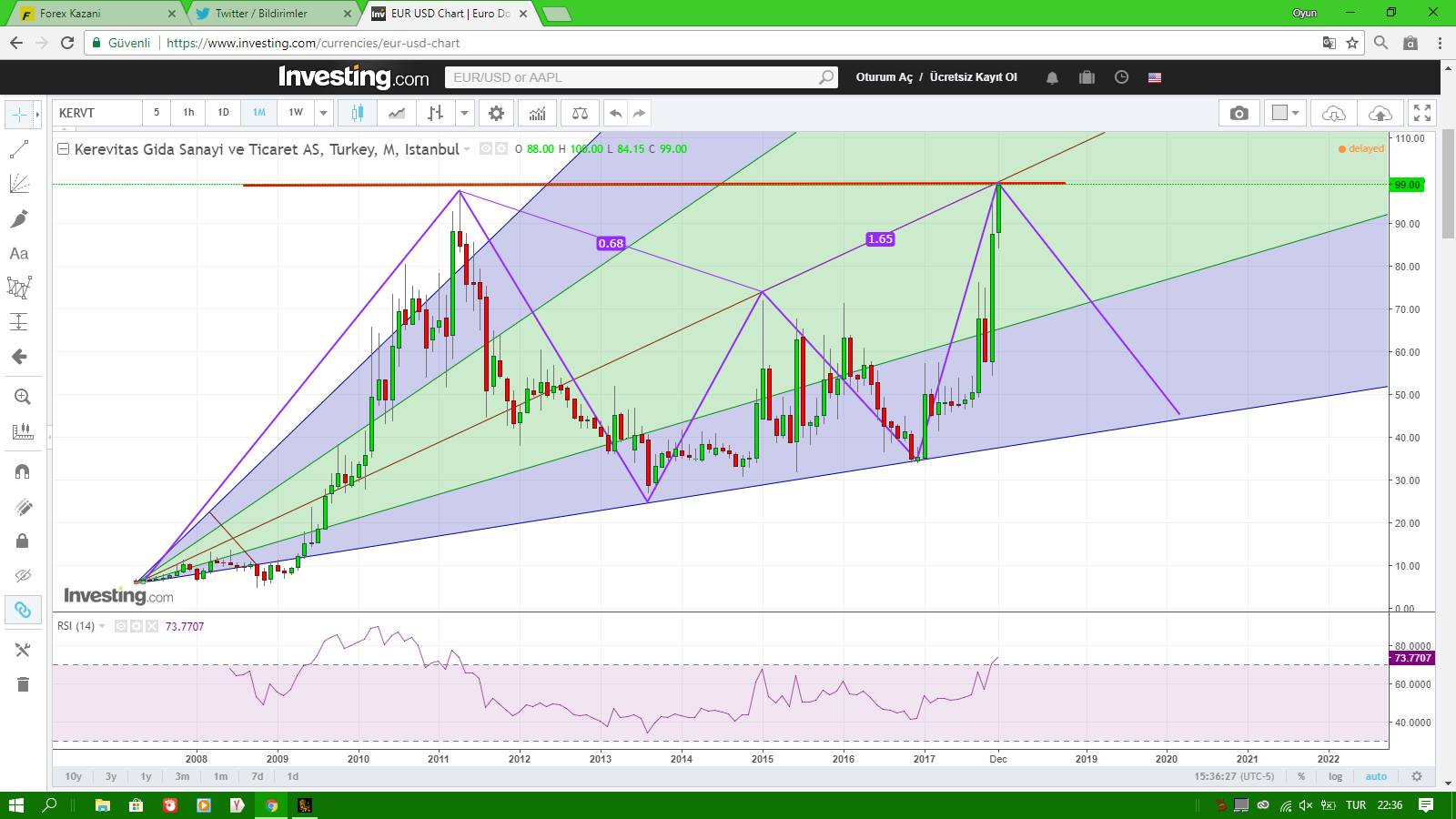Expand the chart type dropdown arrow
The height and width of the screenshot is (819, 1456).
tap(465, 113)
